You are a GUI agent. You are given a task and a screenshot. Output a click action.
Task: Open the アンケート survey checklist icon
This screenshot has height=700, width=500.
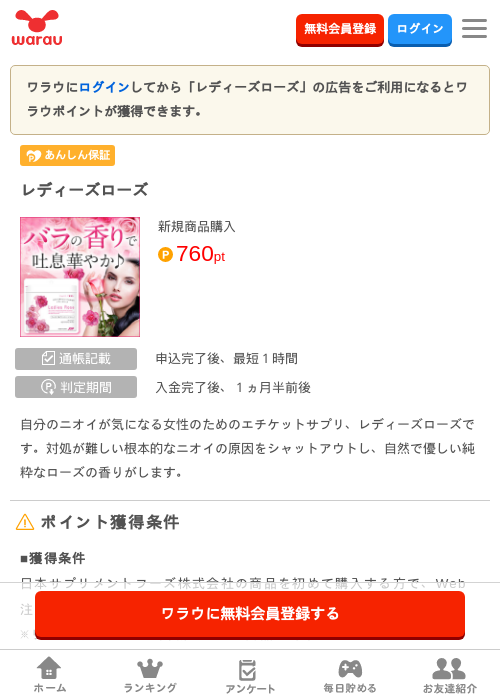pyautogui.click(x=247, y=670)
